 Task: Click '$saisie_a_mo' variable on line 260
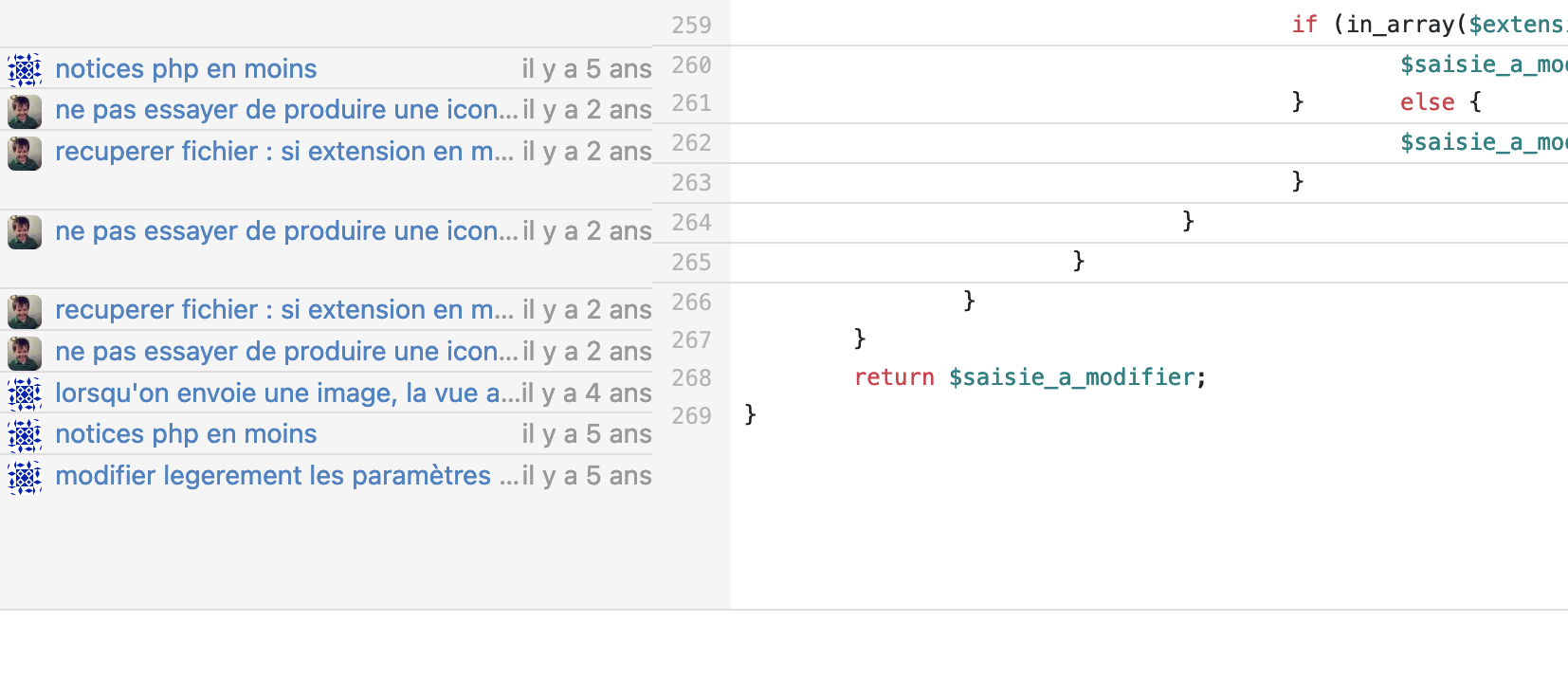[1484, 64]
